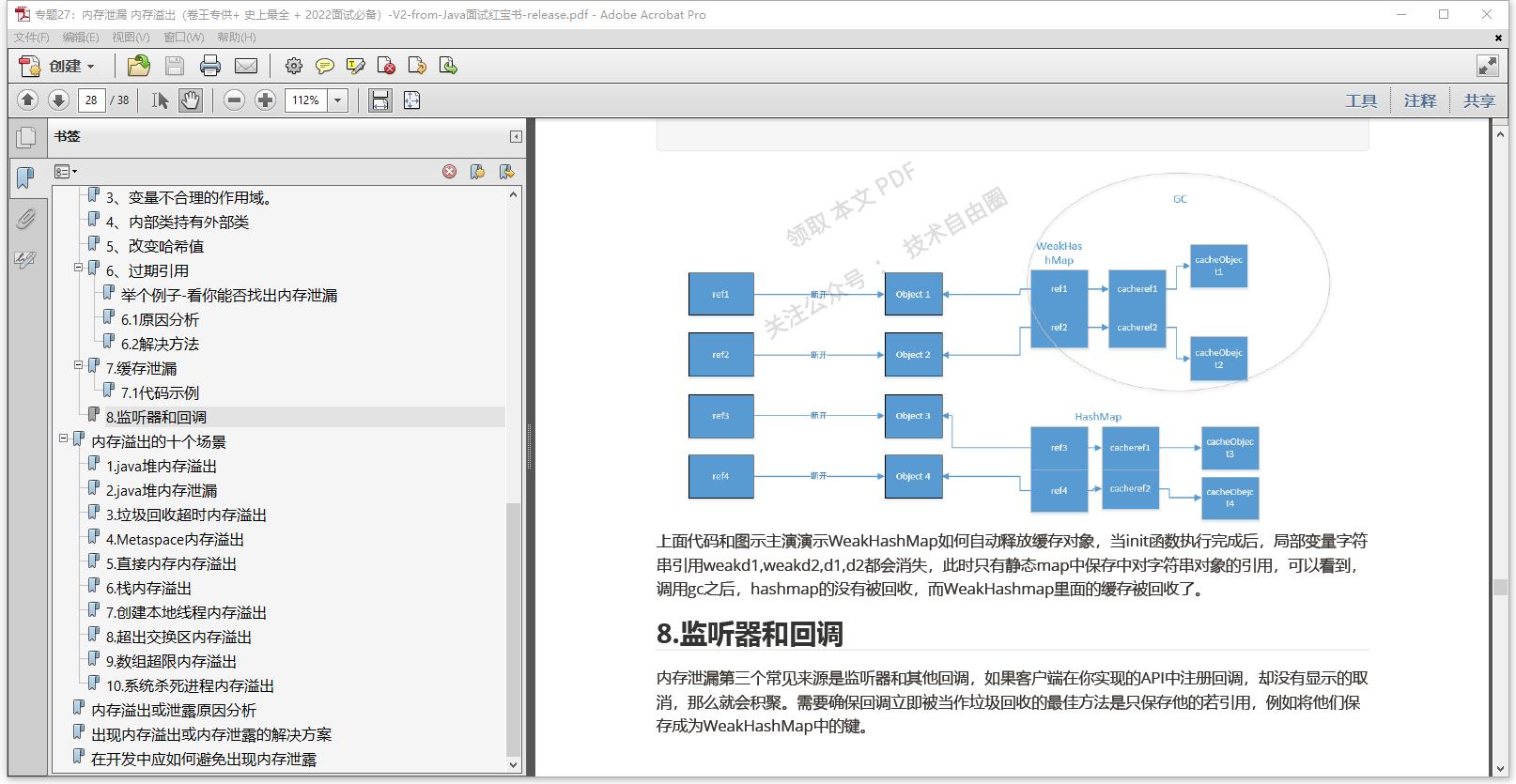Jump to bookmark 8.监听器和回调
Viewport: 1516px width, 784px height.
pos(156,417)
